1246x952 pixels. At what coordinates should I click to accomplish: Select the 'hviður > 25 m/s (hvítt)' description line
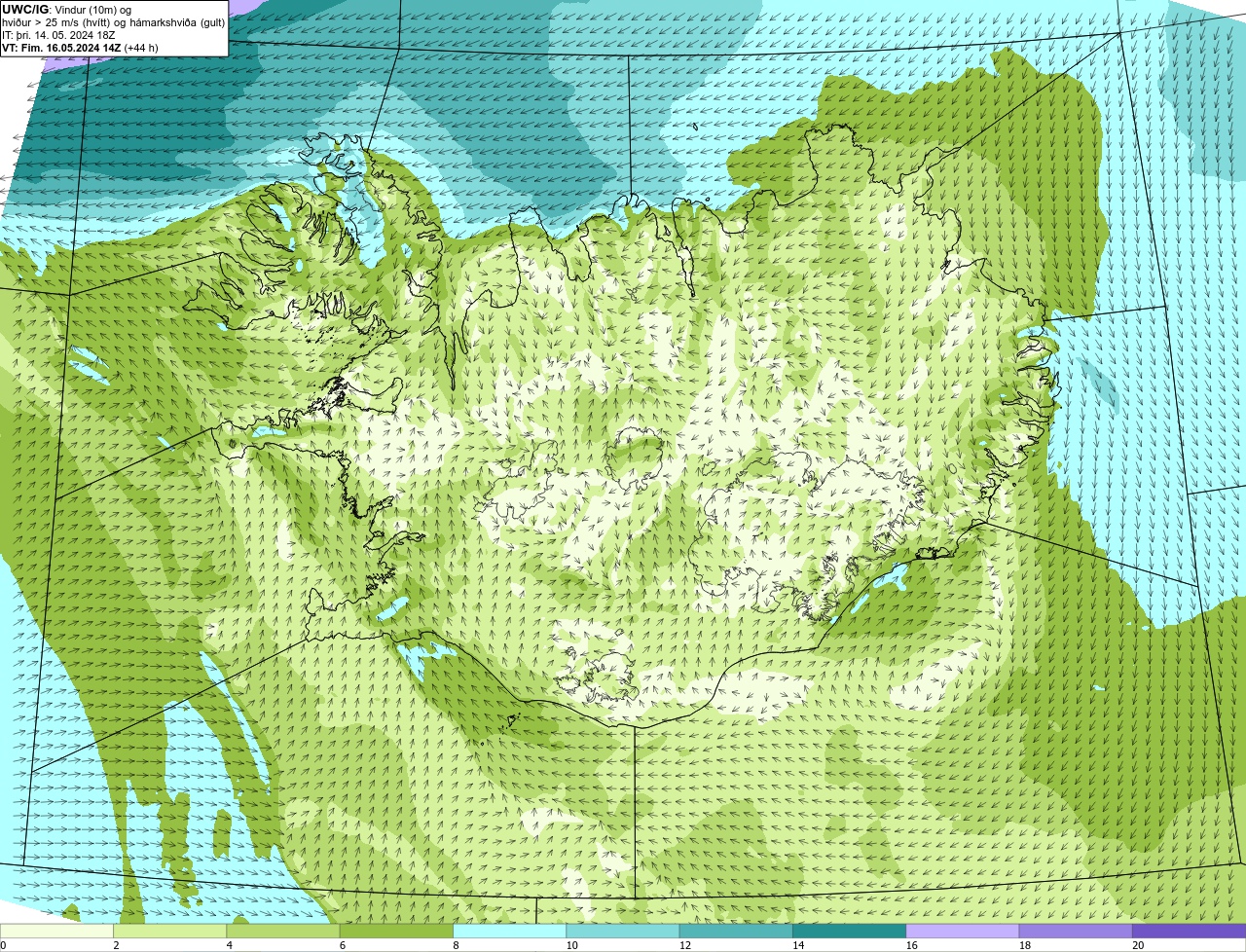[x=114, y=21]
